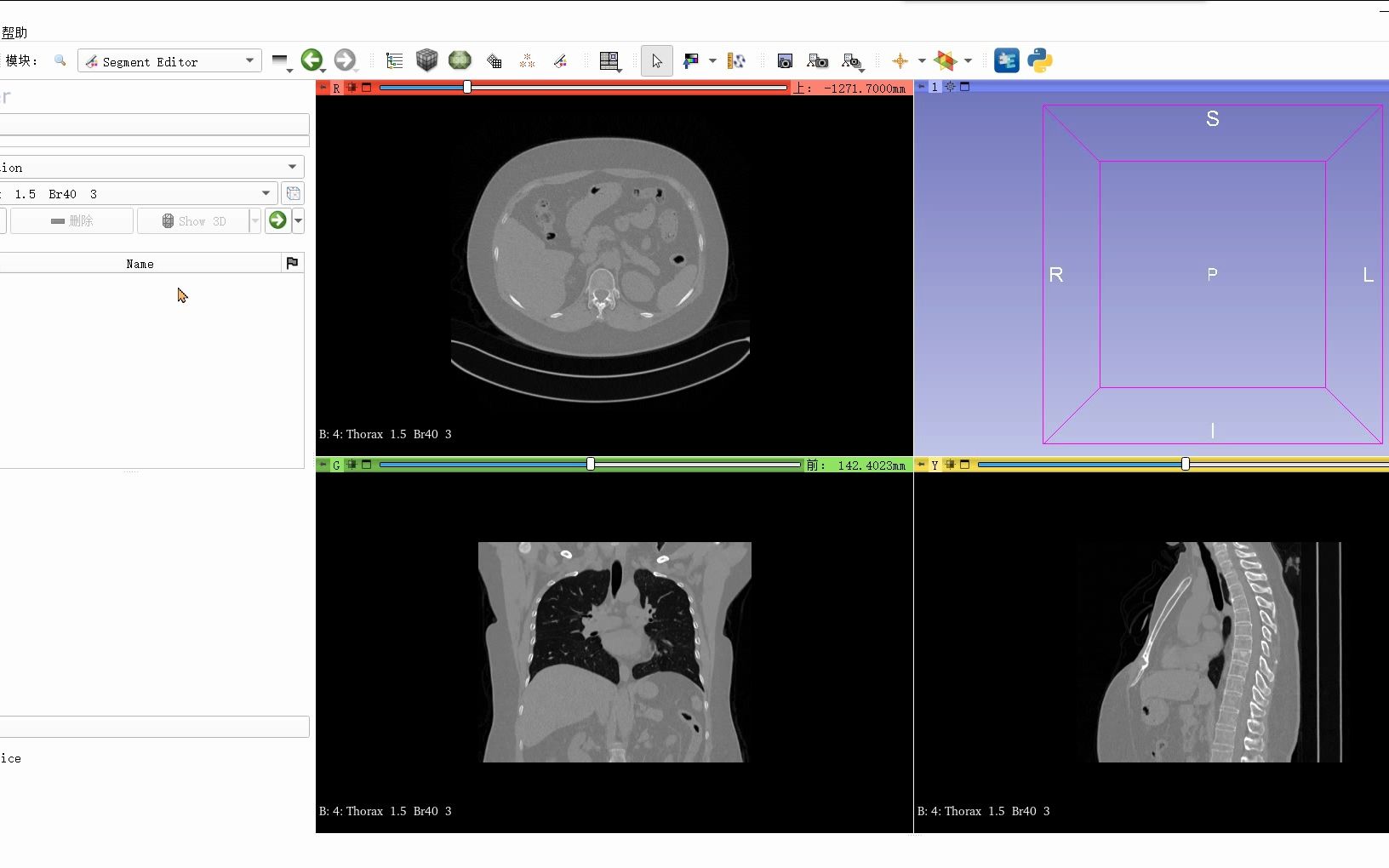The width and height of the screenshot is (1389, 868).
Task: Open the view layout selector
Action: tap(609, 60)
